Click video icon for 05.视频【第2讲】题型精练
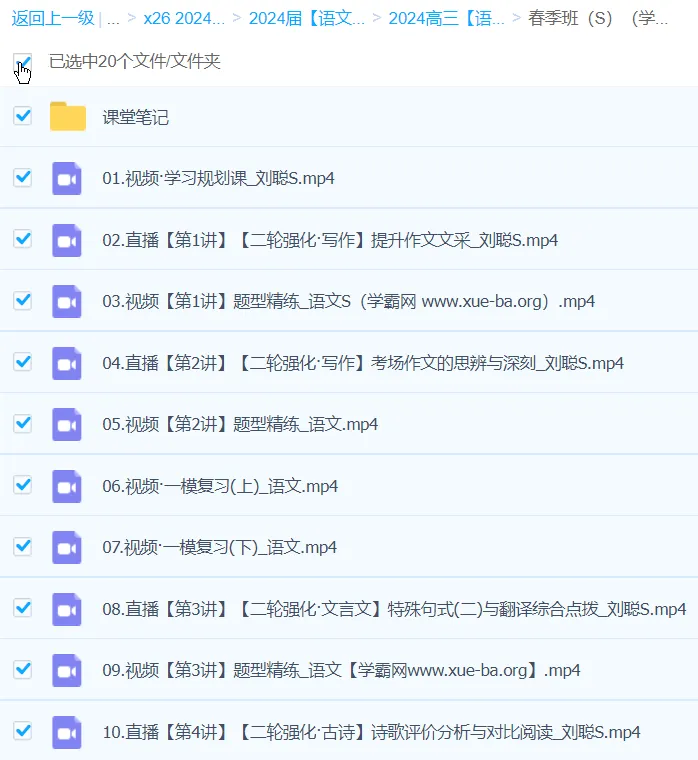698x760 pixels. 67,425
